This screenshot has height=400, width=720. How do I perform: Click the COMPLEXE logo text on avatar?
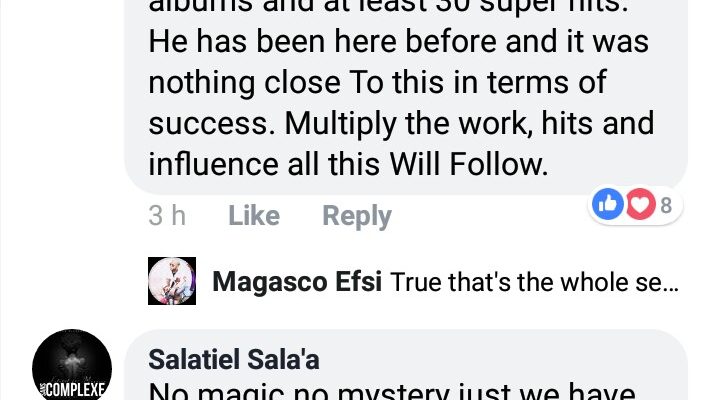(72, 390)
